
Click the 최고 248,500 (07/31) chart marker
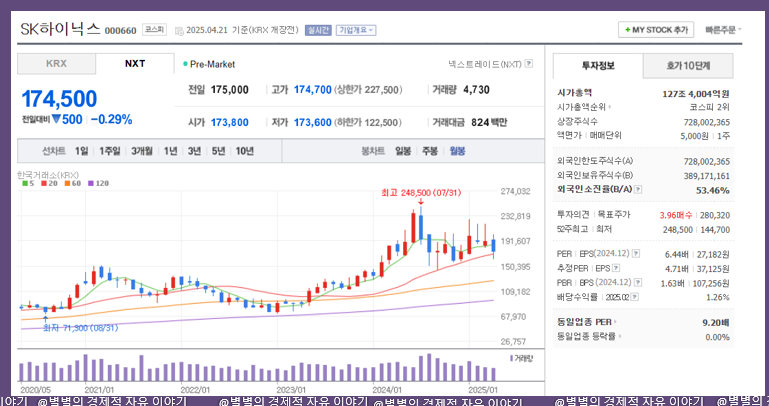[x=421, y=193]
